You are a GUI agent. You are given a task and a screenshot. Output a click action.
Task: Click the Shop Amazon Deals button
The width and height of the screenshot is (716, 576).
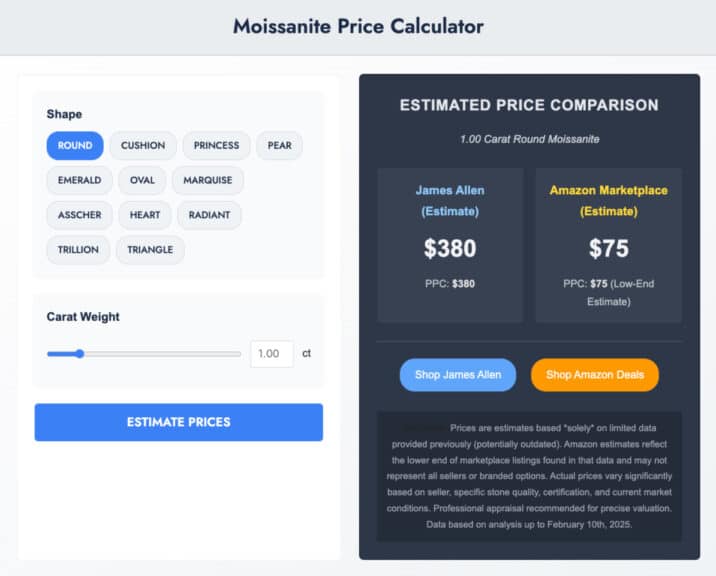595,375
